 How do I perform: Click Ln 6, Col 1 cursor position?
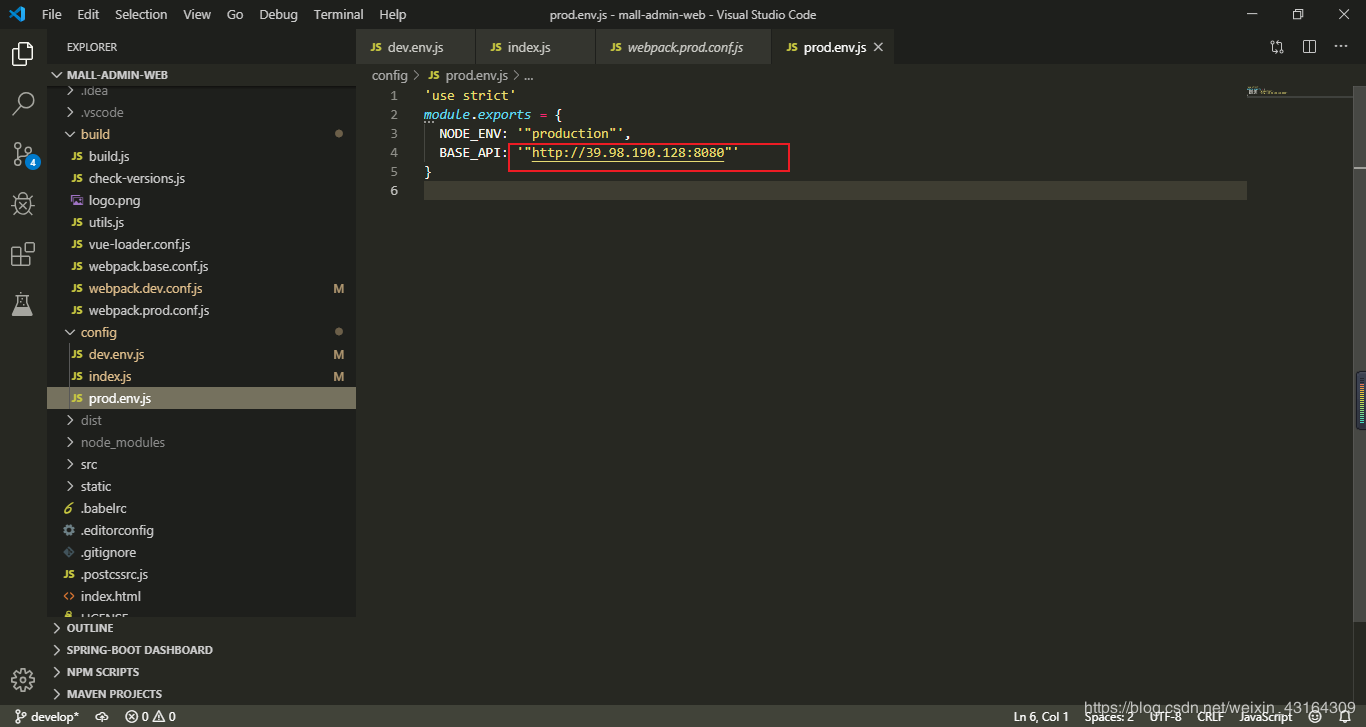tap(1041, 716)
